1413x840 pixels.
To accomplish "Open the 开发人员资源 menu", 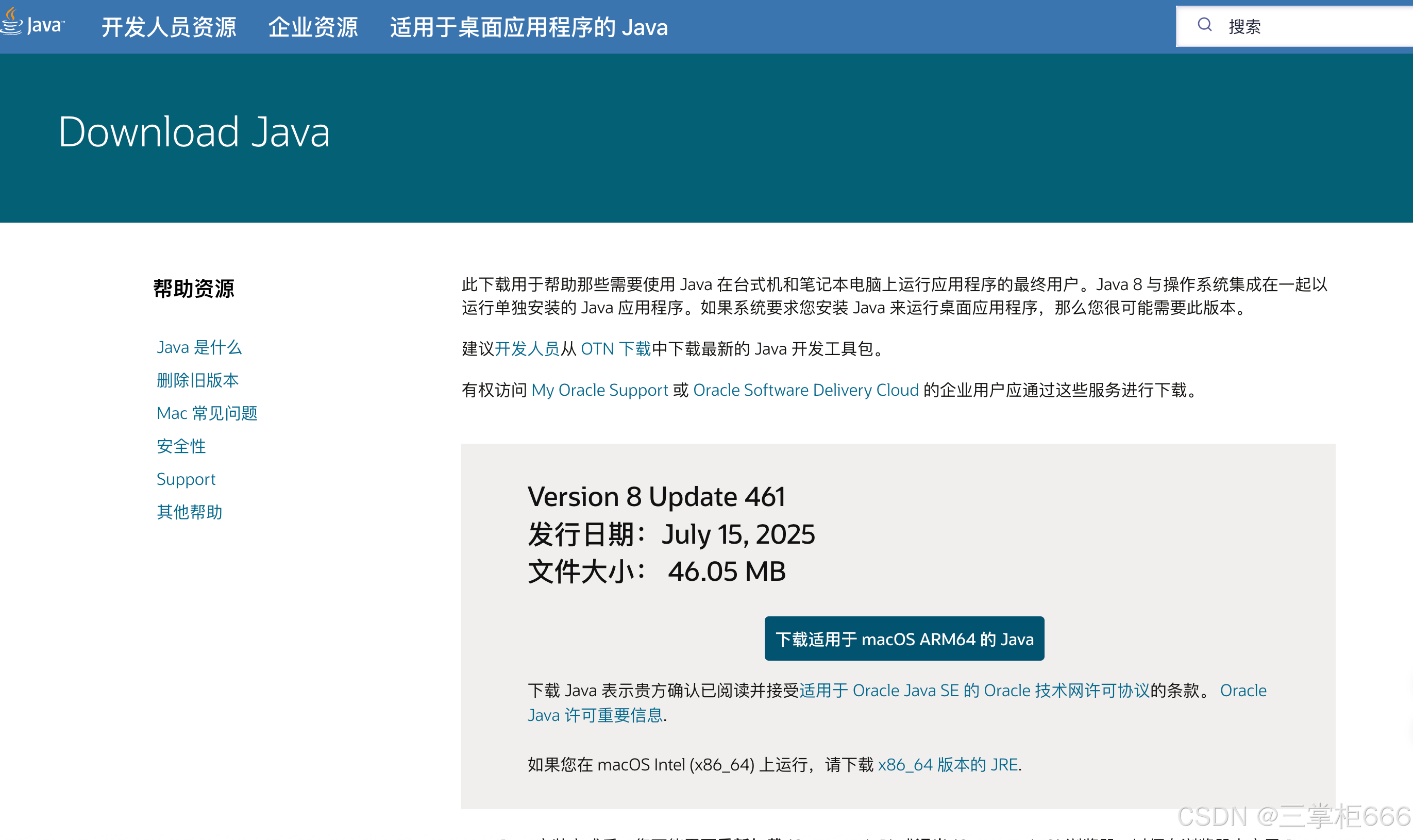I will pos(169,27).
